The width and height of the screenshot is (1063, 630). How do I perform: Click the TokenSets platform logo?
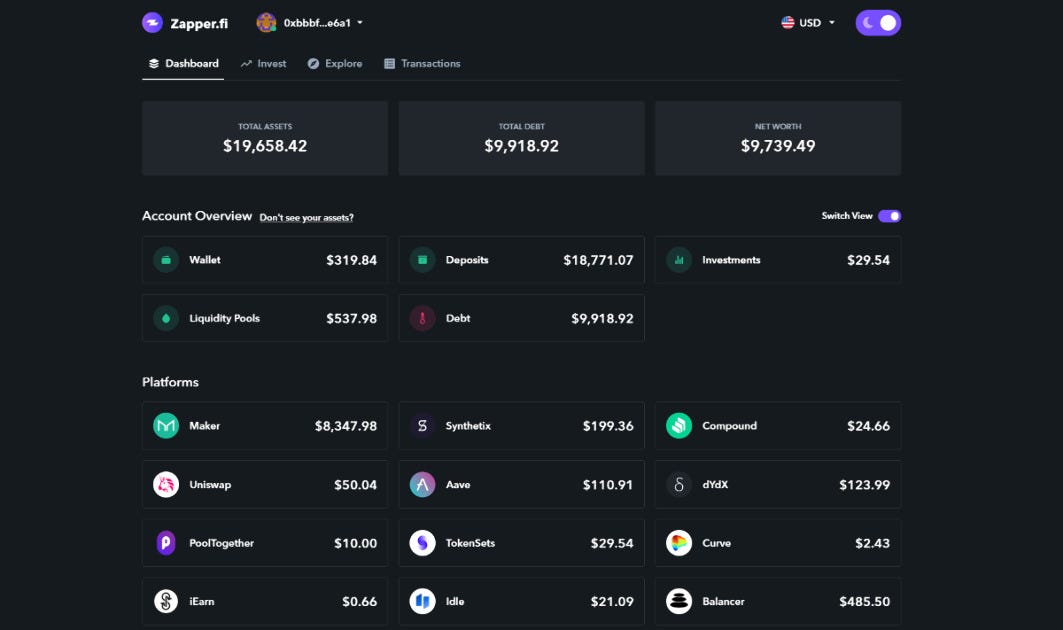pyautogui.click(x=422, y=543)
